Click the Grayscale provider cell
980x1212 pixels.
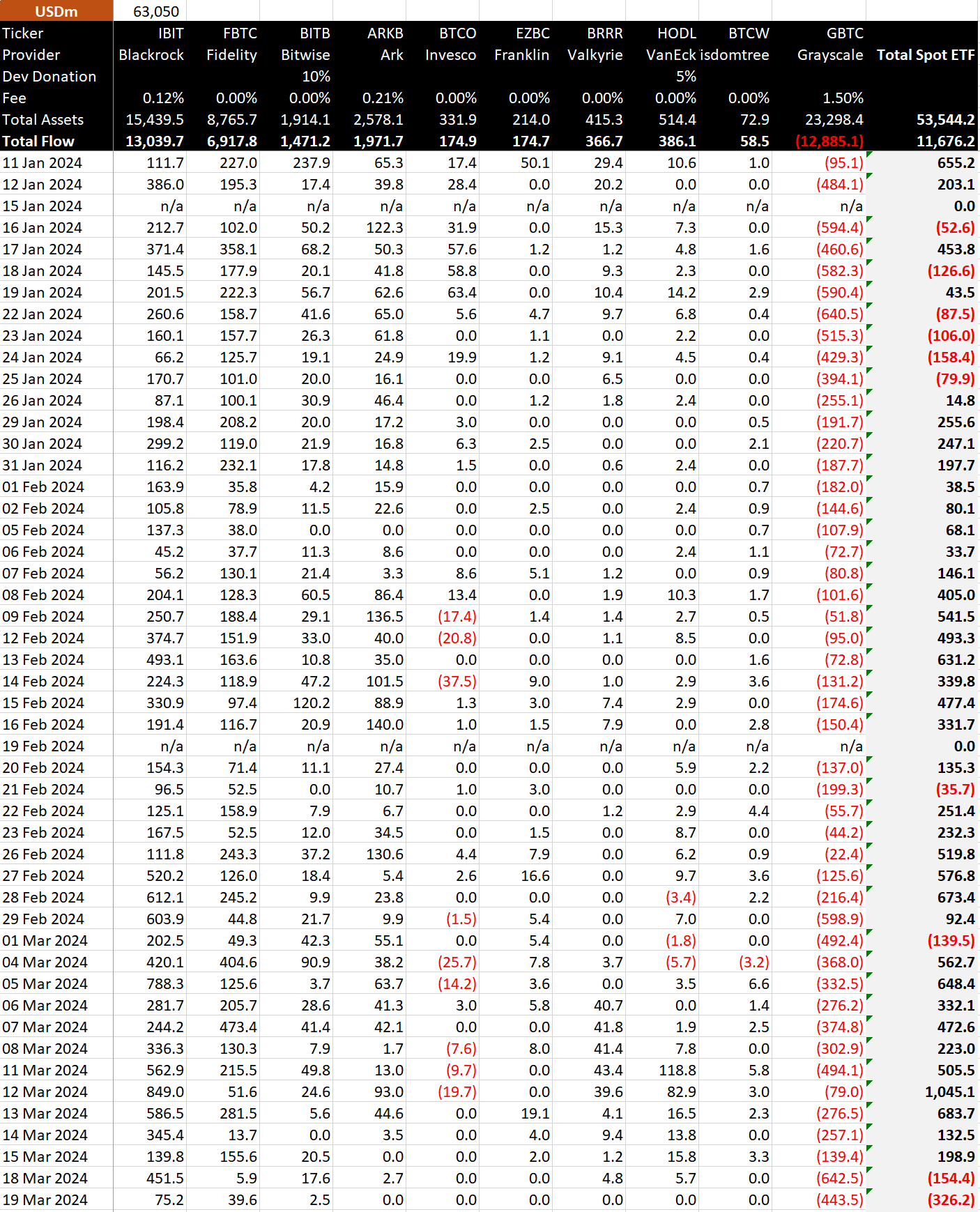[829, 55]
